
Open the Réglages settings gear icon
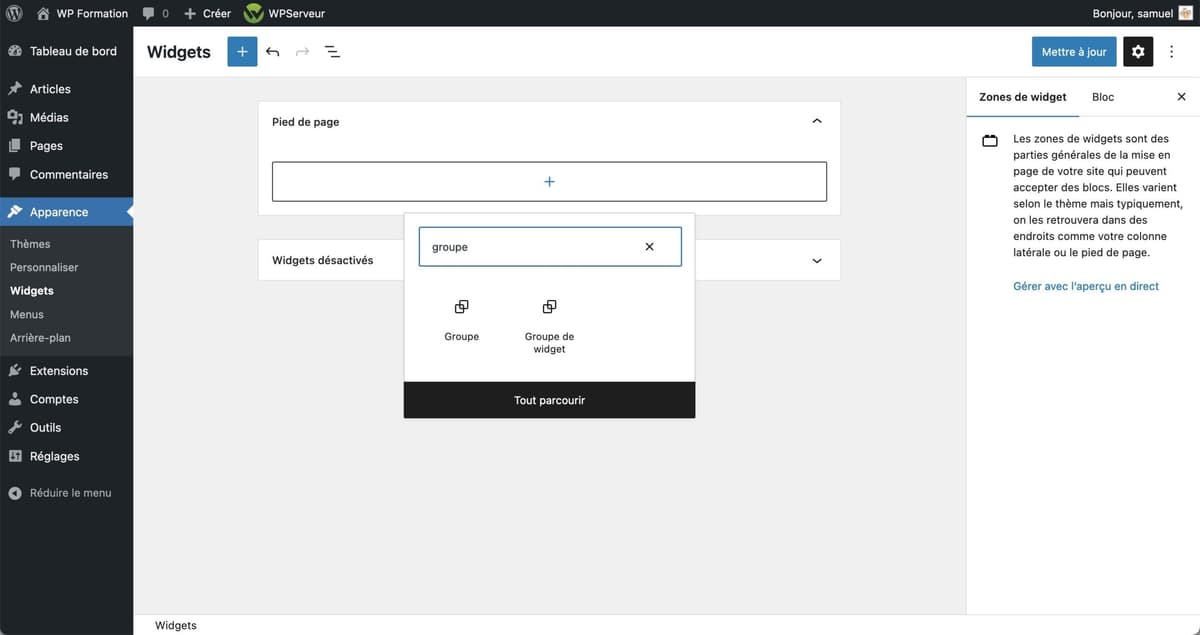coord(1137,50)
